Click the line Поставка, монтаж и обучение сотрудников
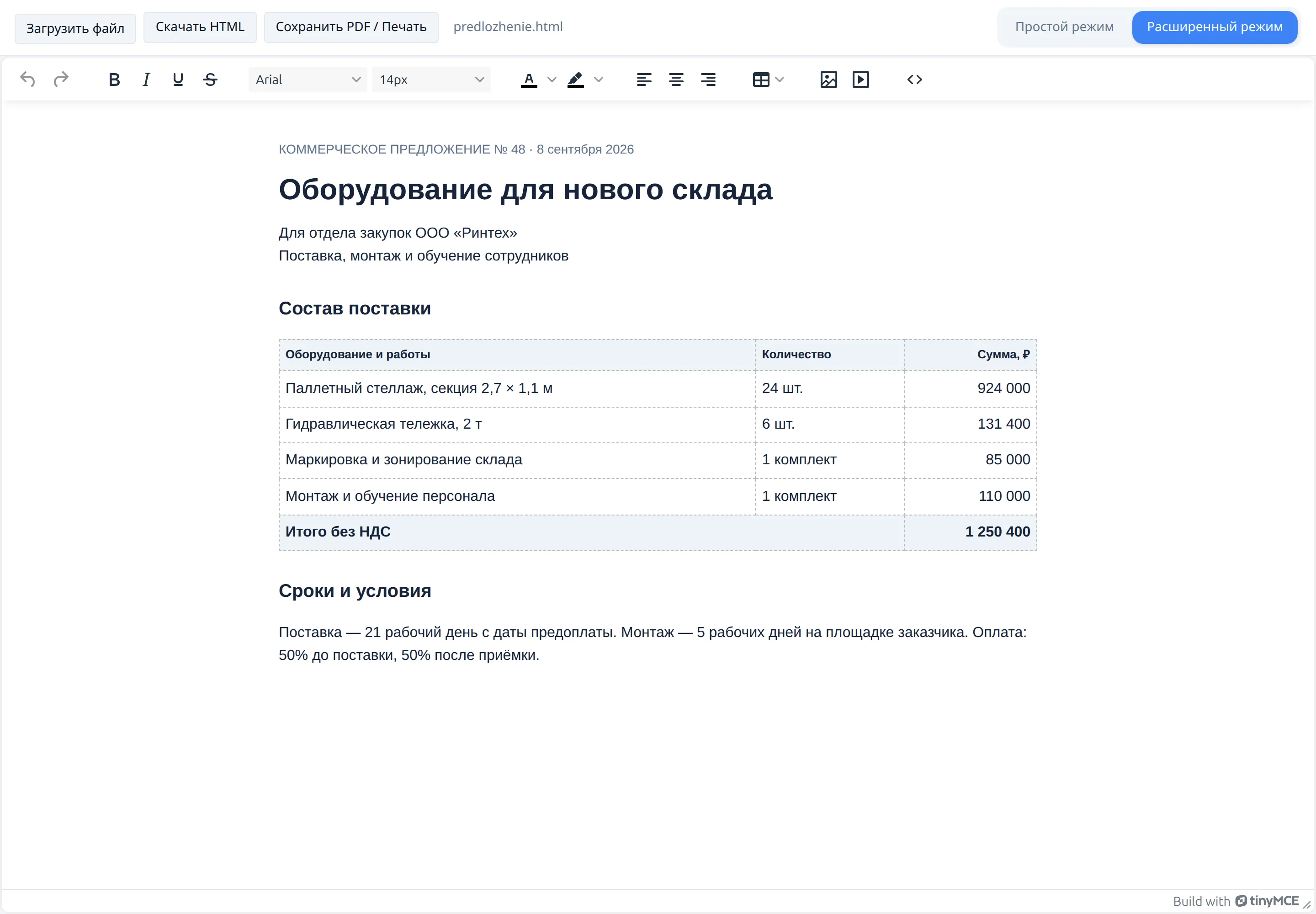 [423, 256]
